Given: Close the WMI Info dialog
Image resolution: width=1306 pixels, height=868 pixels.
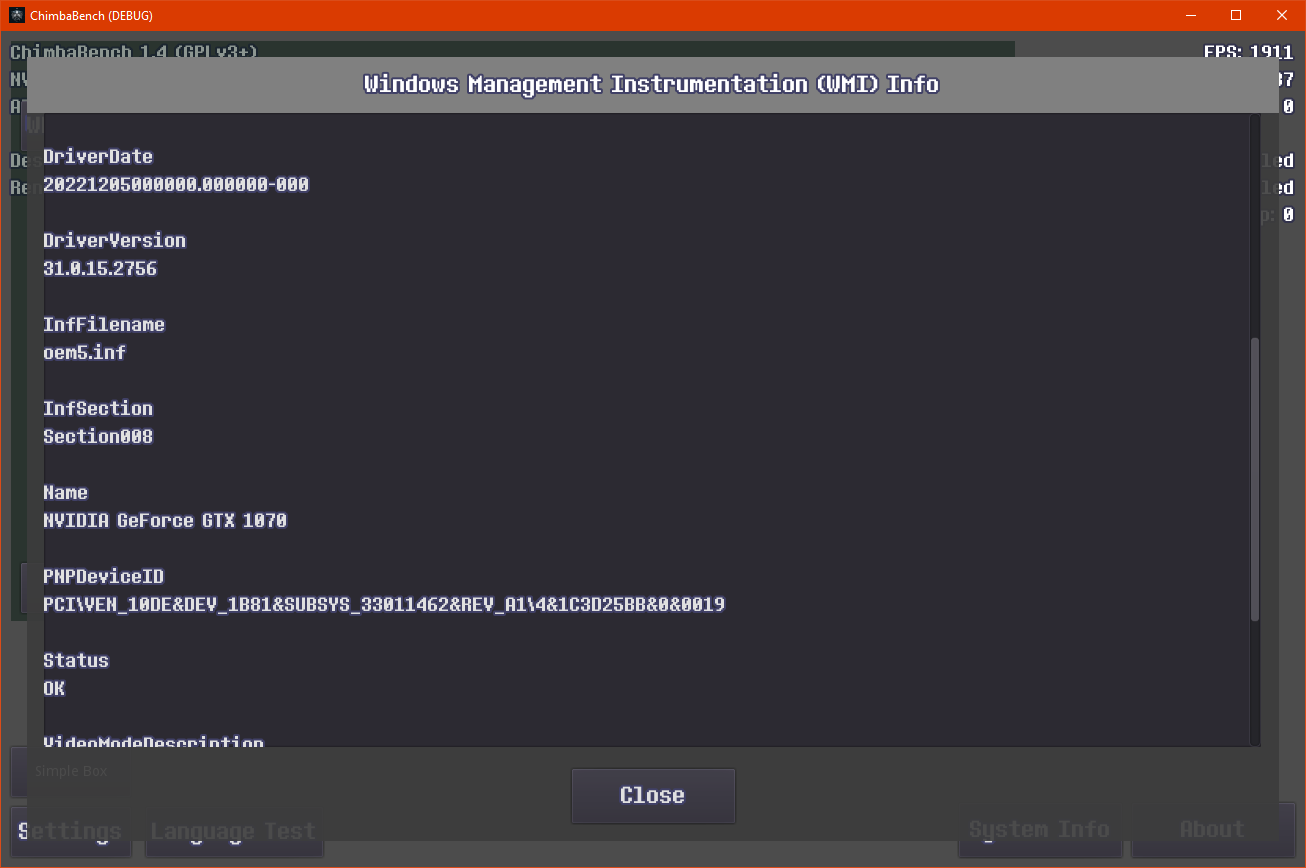Looking at the screenshot, I should point(653,796).
